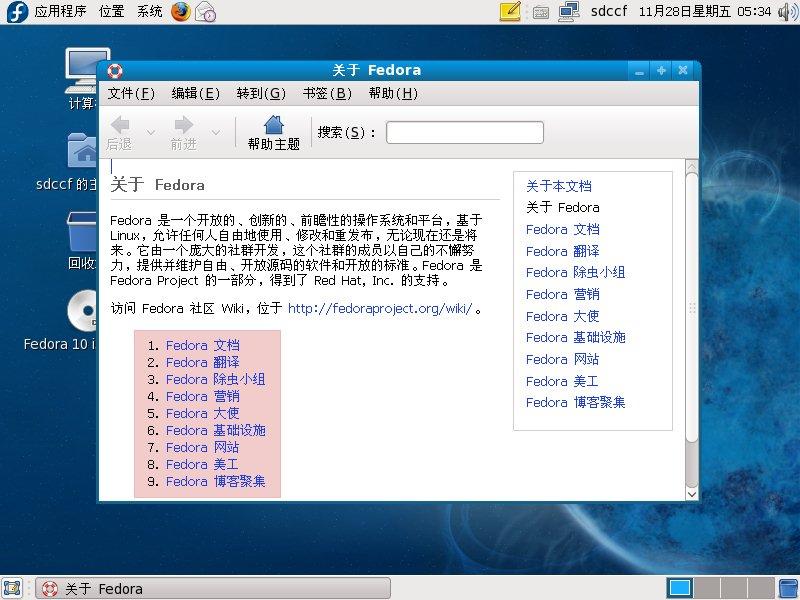800x600 pixels.
Task: Open the 书签(B) menu
Action: pos(327,93)
